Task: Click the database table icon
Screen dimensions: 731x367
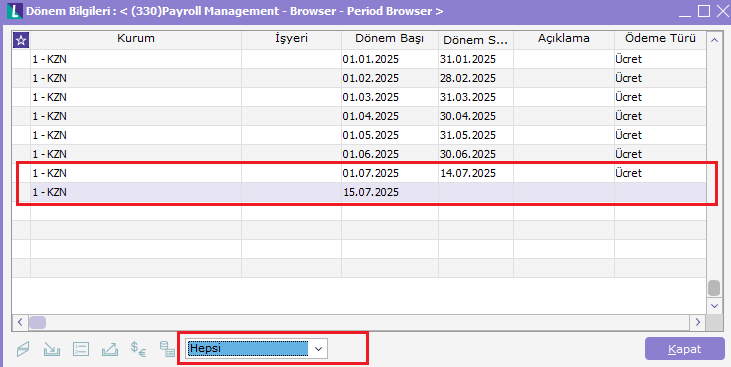Action: (x=167, y=349)
